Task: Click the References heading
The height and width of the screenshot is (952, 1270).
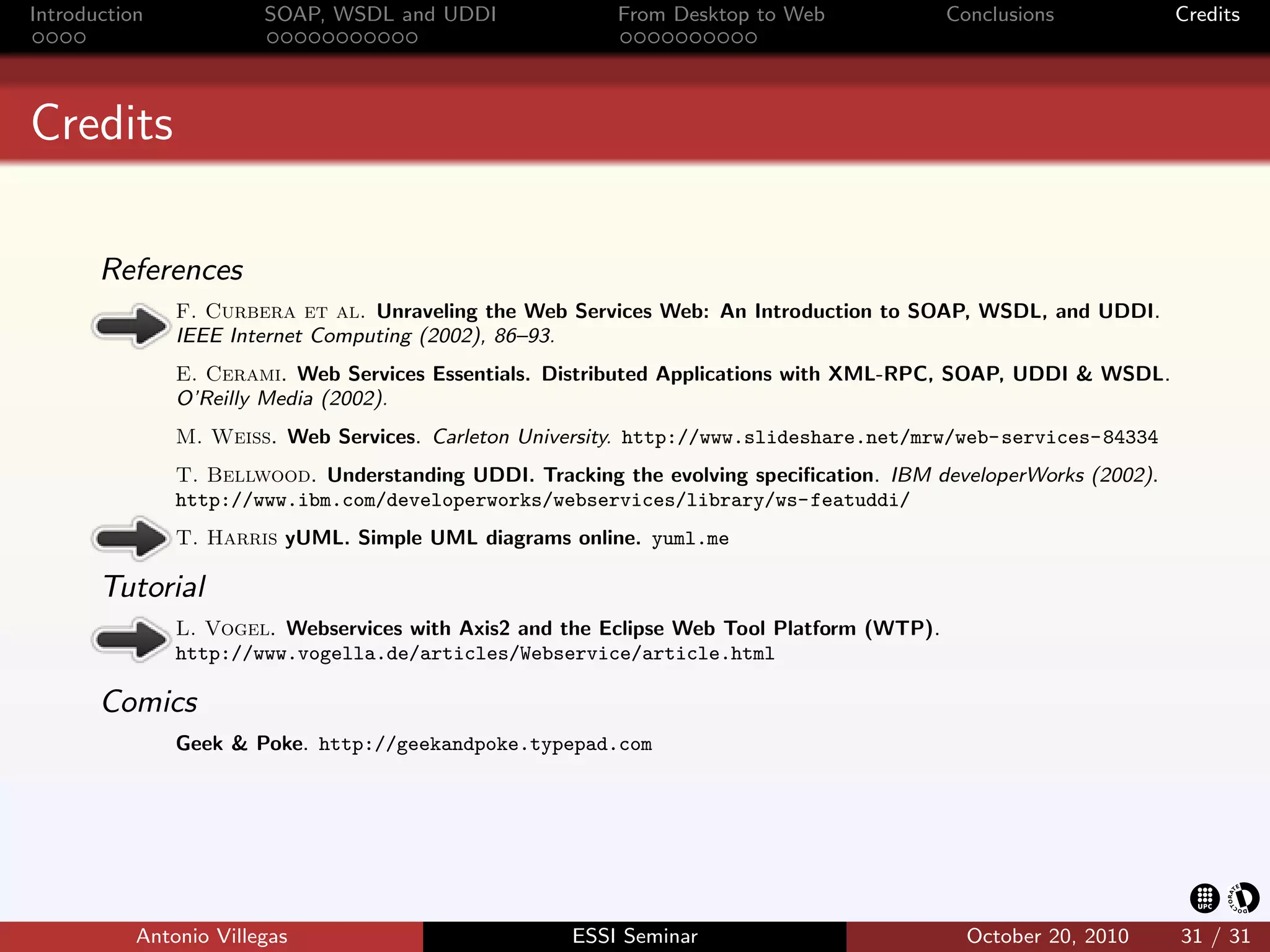Action: pos(172,270)
